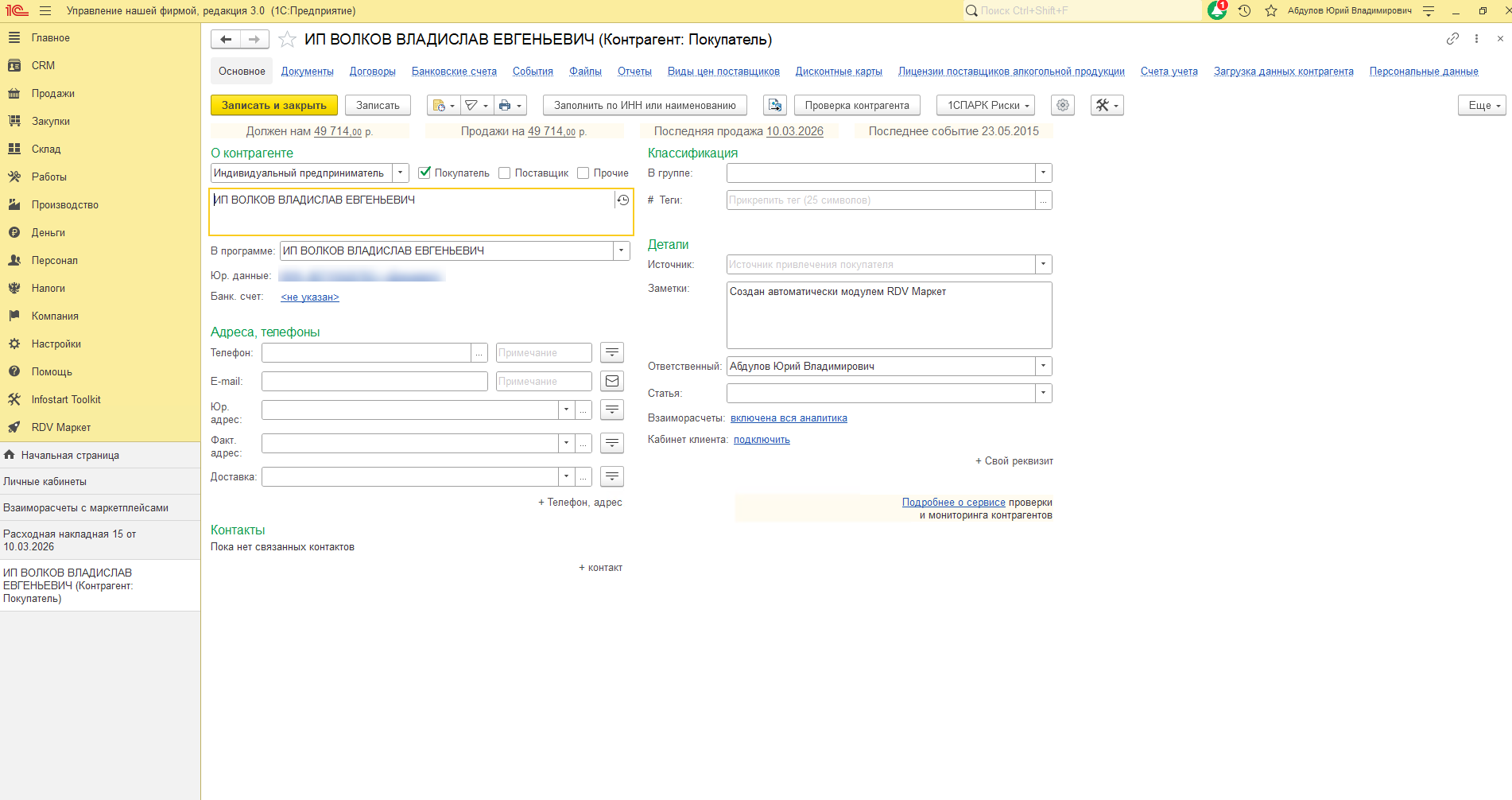Screen dimensions: 1512x800
Task: Open the gear settings icon in toolbar
Action: pos(1062,106)
